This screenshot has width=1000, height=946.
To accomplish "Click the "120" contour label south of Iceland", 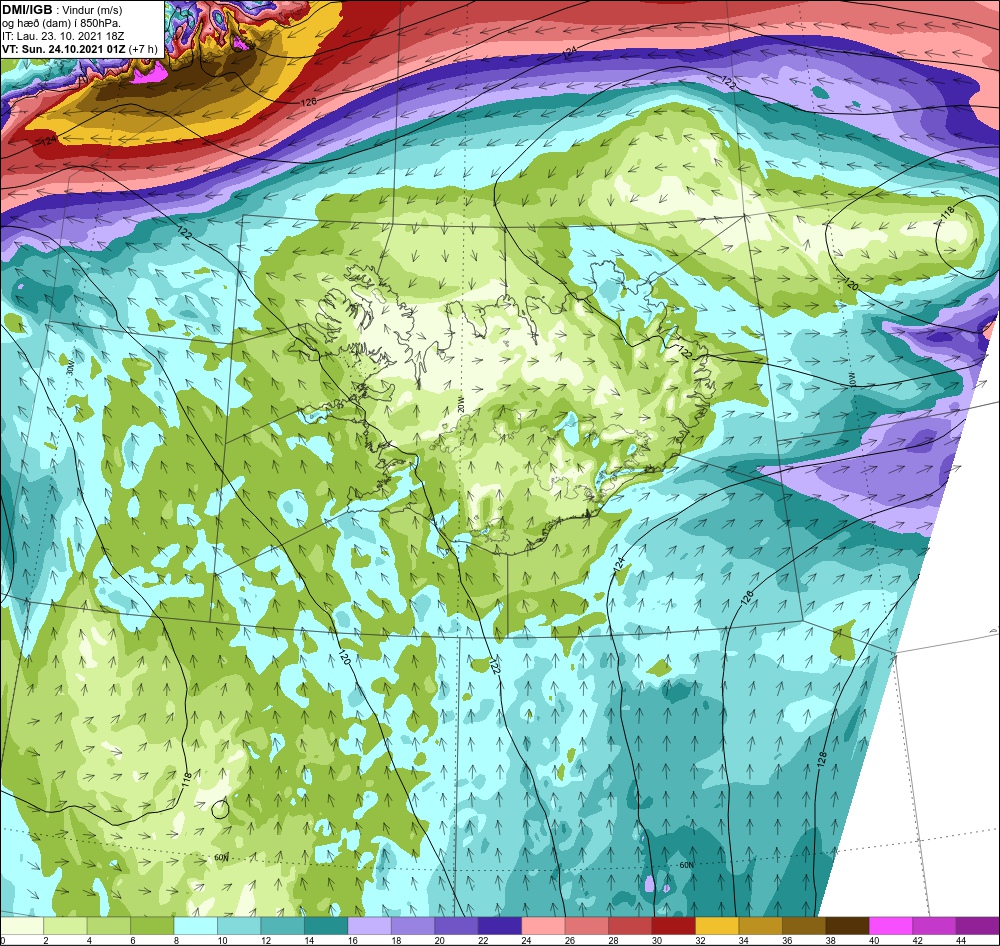I will (x=344, y=658).
